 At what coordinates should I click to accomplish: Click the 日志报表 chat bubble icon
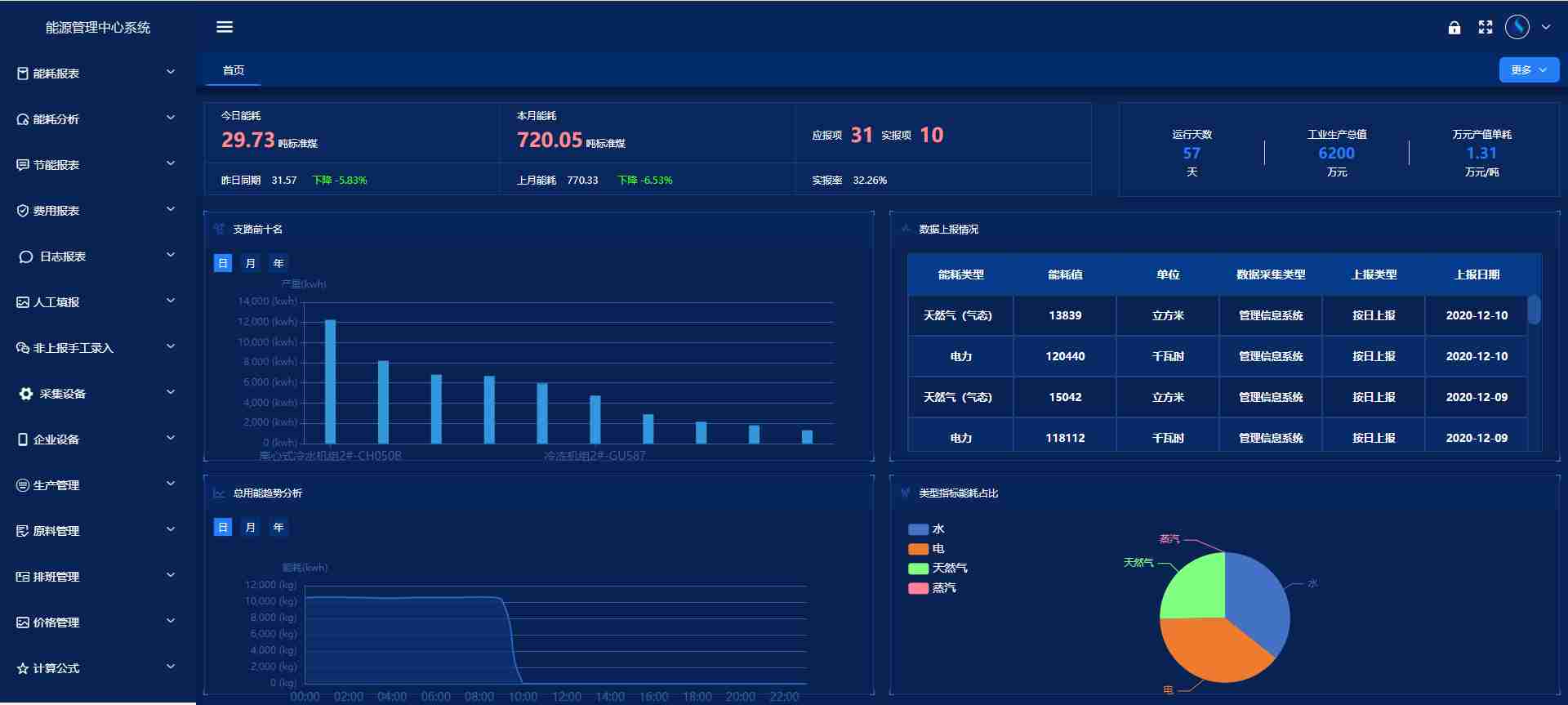[26, 257]
